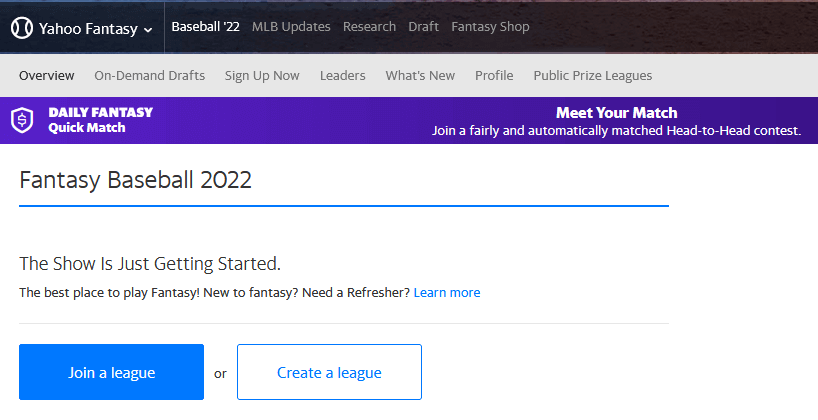The height and width of the screenshot is (420, 818).
Task: Open the What's New tab
Action: [420, 76]
